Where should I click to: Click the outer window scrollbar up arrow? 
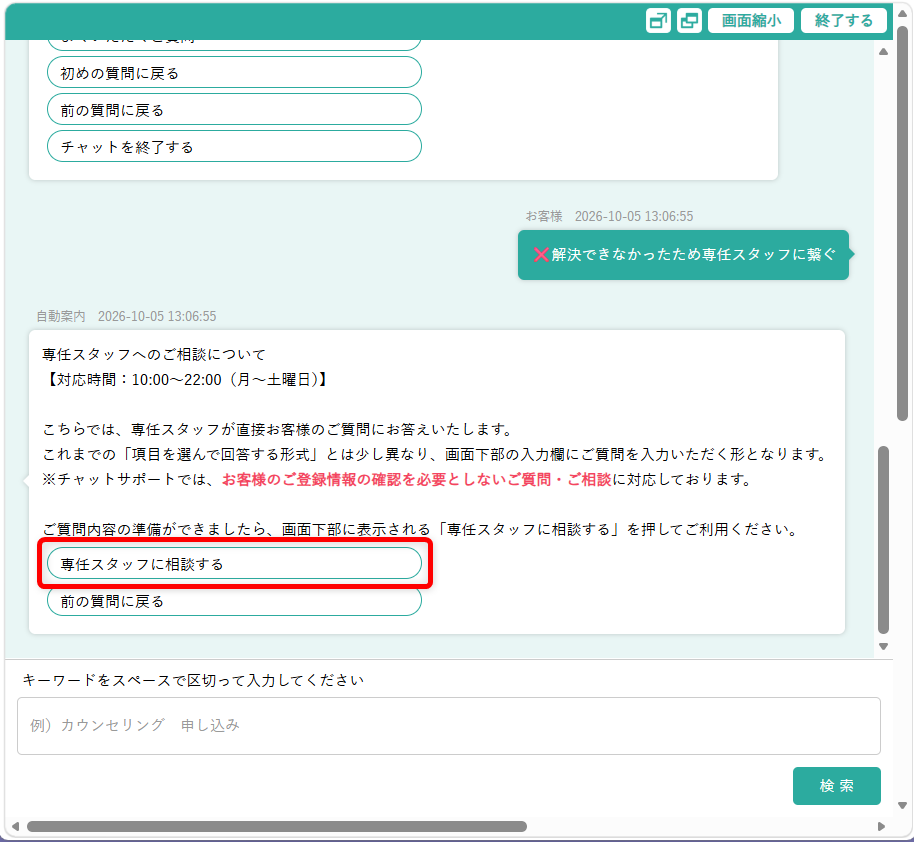pyautogui.click(x=902, y=14)
